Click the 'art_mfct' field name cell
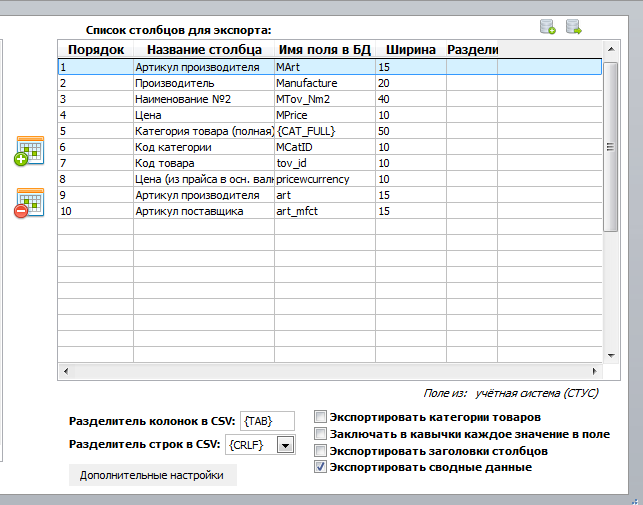This screenshot has height=505, width=643. pyautogui.click(x=325, y=211)
